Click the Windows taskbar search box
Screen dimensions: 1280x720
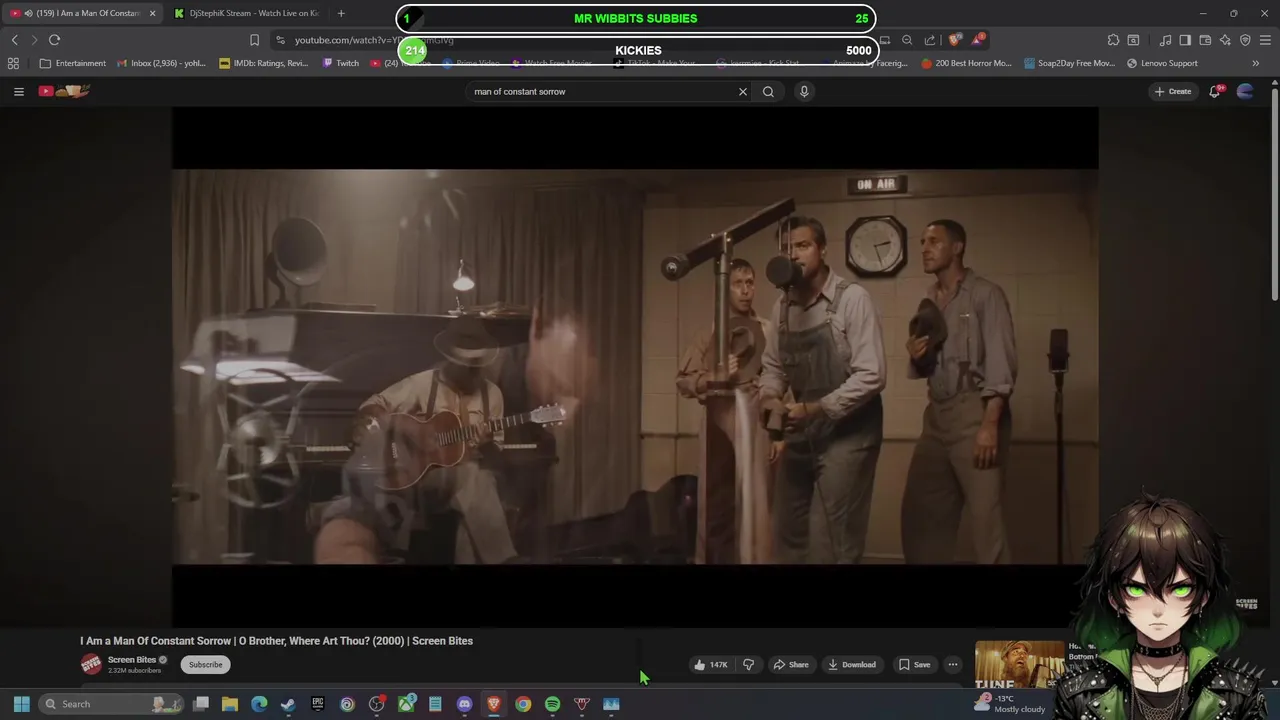(112, 704)
